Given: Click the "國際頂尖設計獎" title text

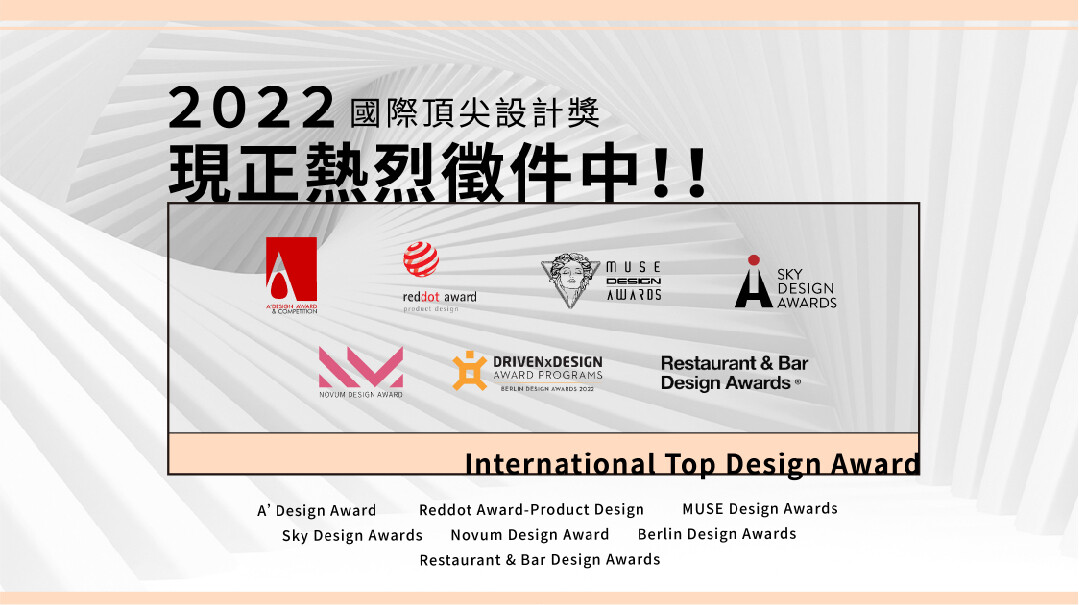Looking at the screenshot, I should (x=475, y=113).
